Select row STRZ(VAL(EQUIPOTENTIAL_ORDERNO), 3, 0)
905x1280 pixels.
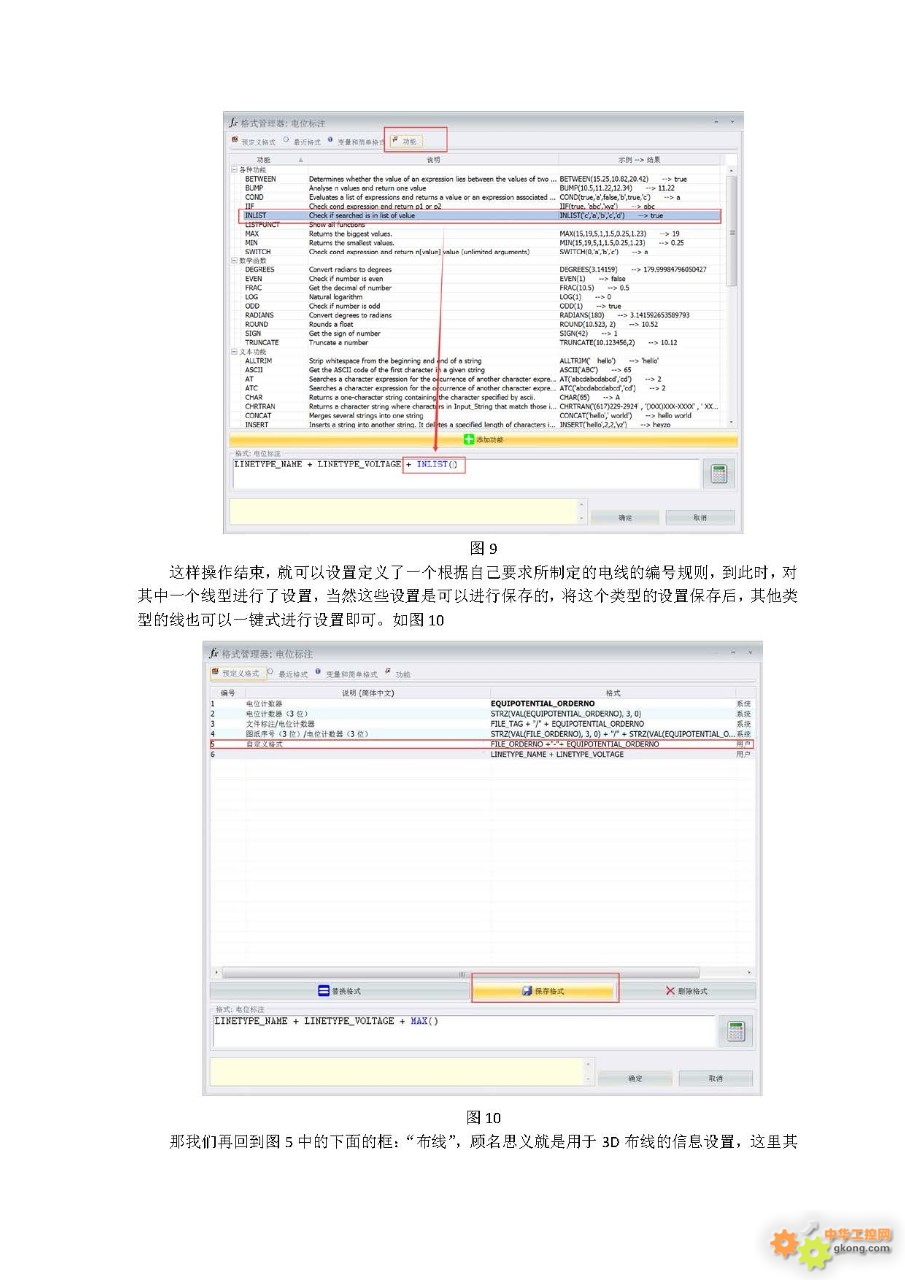pos(480,714)
